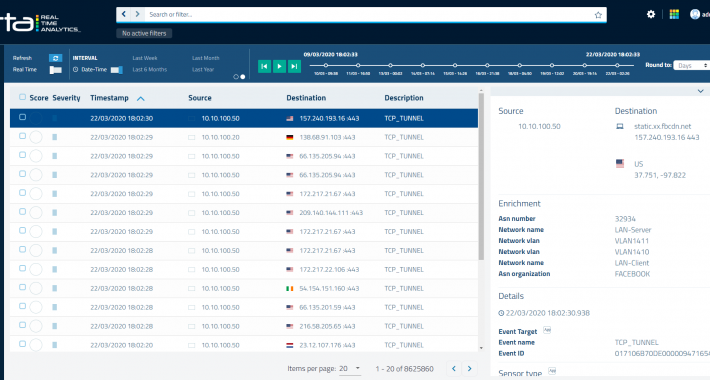710x380 pixels.
Task: Go to next page of results
Action: [x=470, y=369]
